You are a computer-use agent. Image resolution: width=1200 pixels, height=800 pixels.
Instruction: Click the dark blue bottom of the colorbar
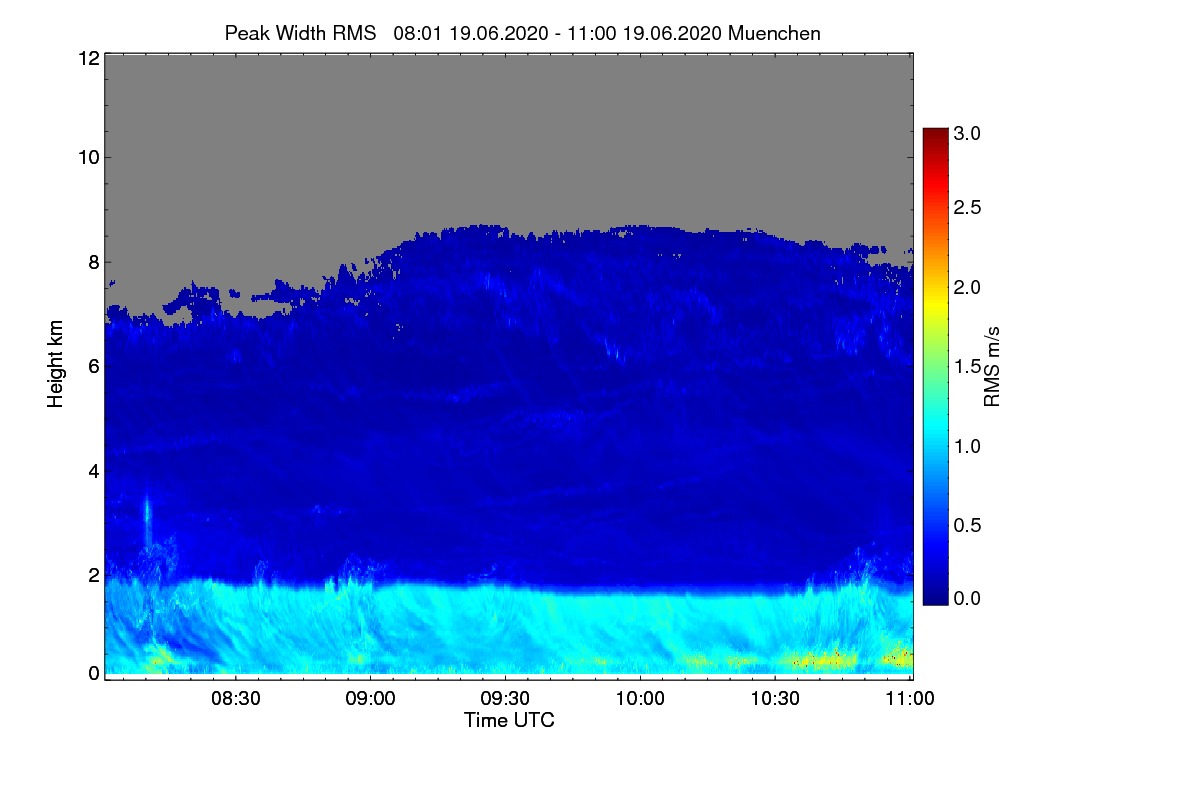click(935, 595)
